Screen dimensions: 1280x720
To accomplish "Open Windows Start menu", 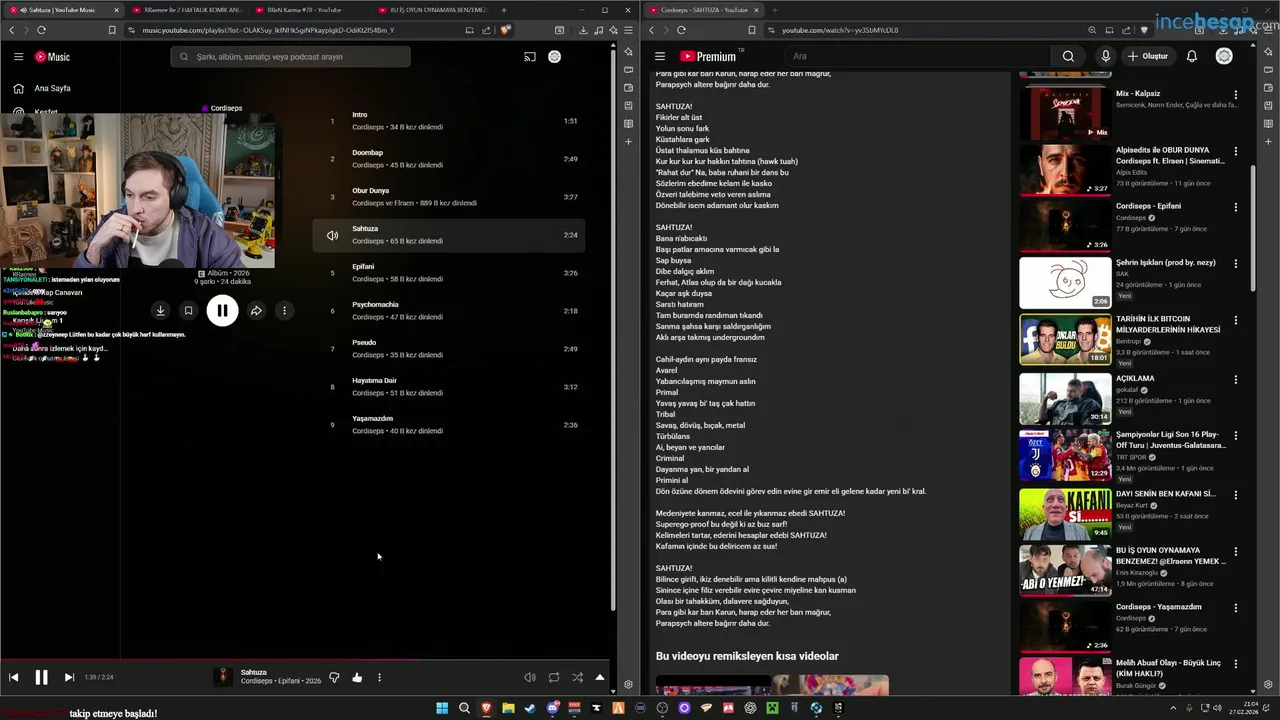I will pos(443,708).
